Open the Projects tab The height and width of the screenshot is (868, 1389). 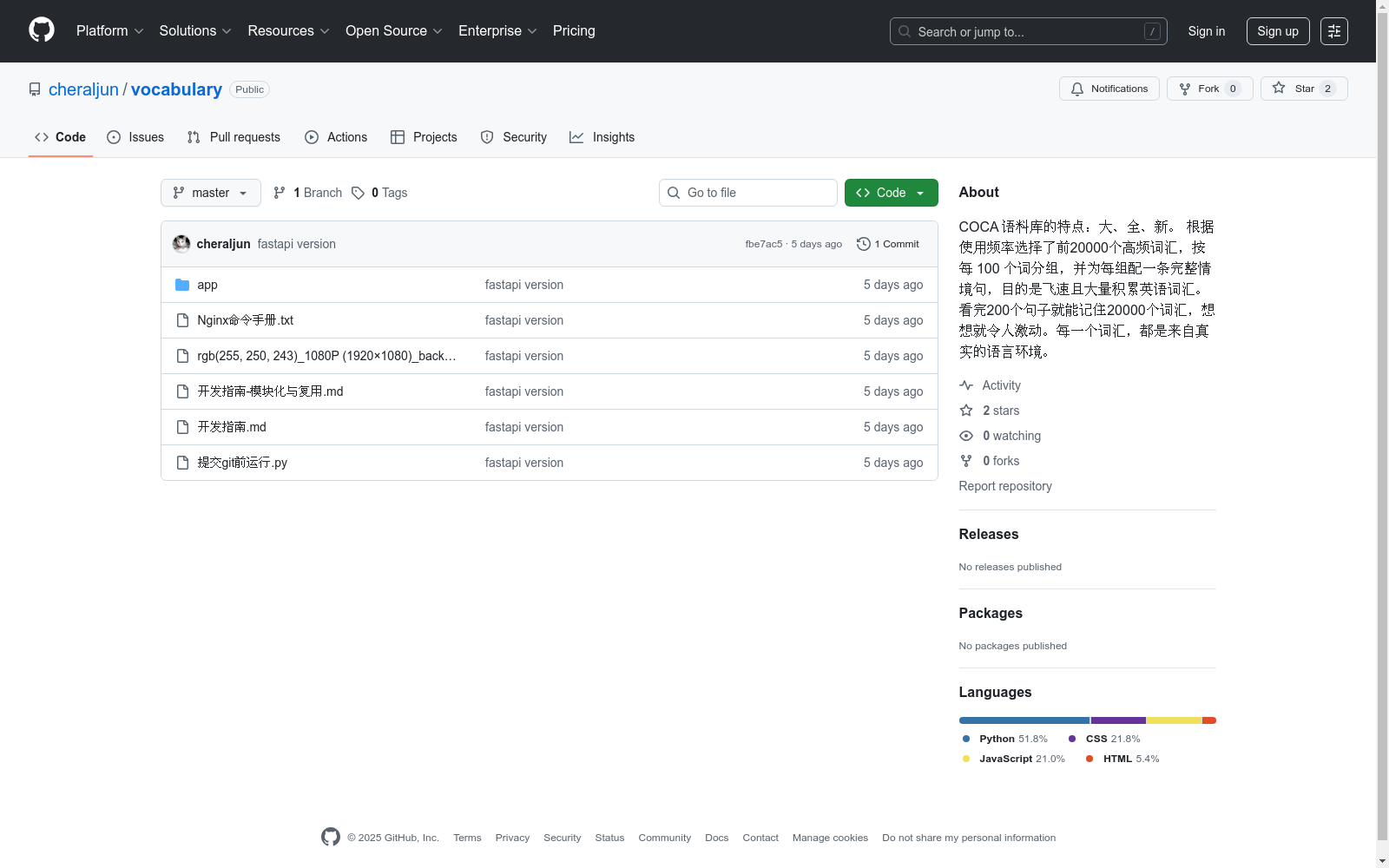point(424,137)
